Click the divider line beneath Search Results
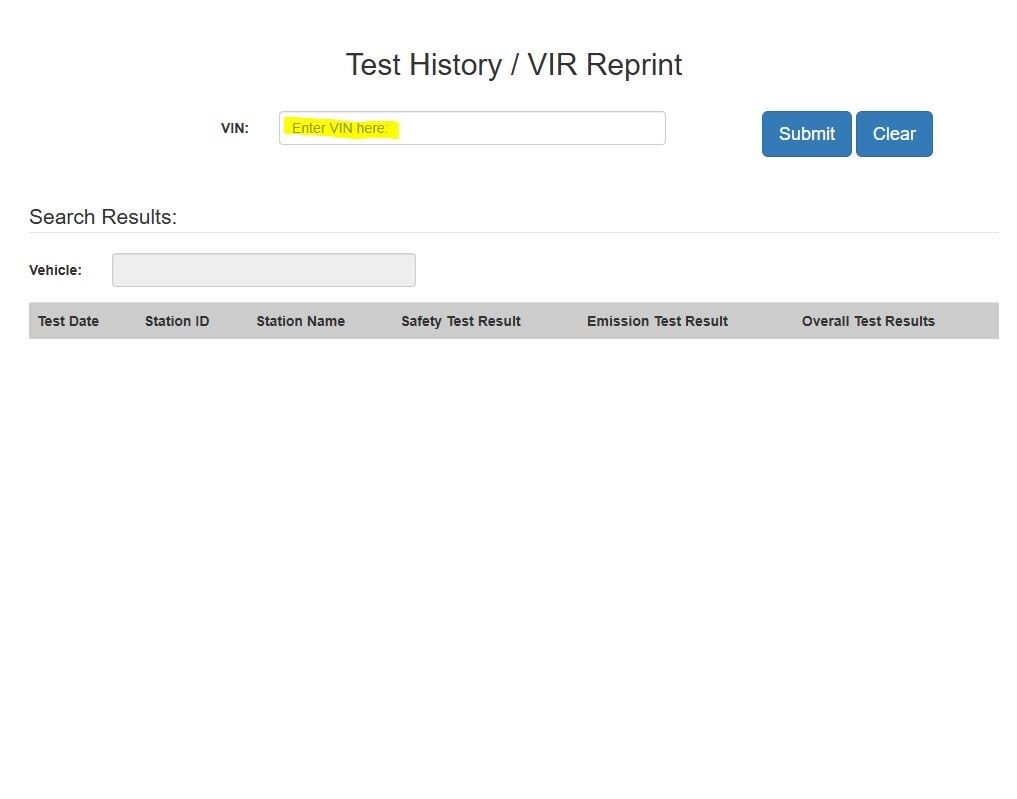This screenshot has width=1017, height=799. [513, 232]
